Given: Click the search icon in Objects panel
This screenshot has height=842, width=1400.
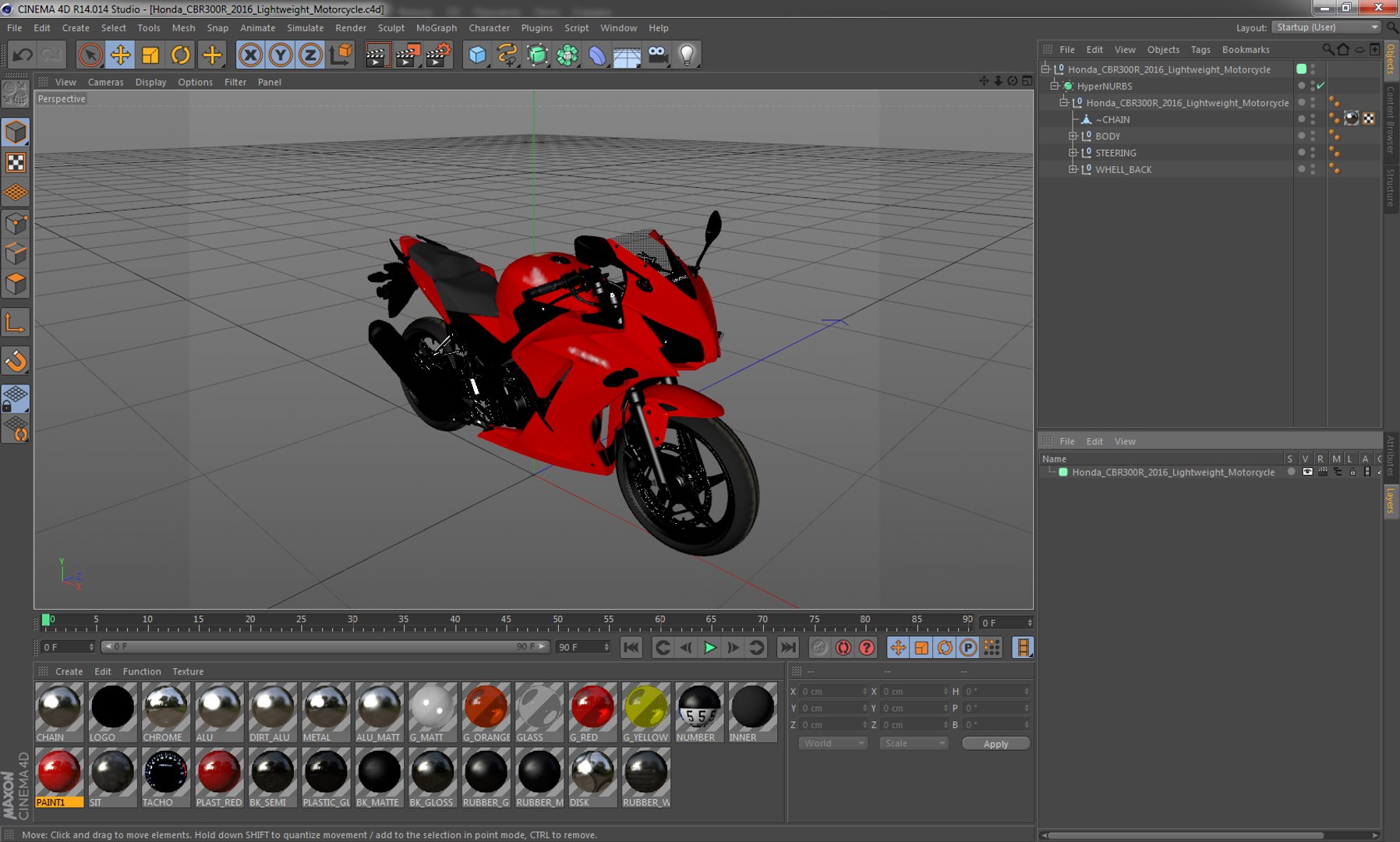Looking at the screenshot, I should coord(1328,49).
